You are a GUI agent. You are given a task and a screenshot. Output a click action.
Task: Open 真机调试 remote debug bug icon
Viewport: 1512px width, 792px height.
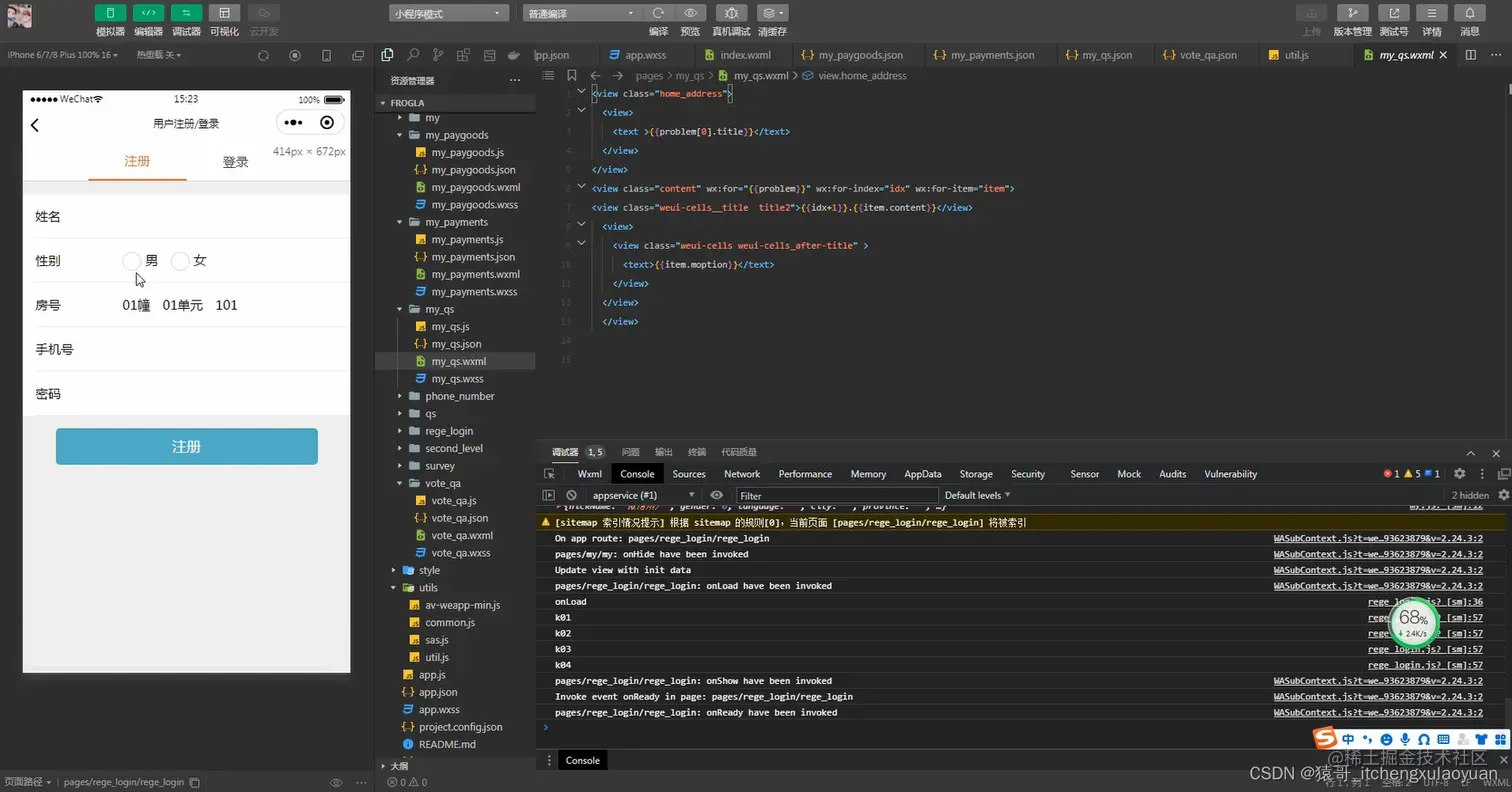click(731, 13)
